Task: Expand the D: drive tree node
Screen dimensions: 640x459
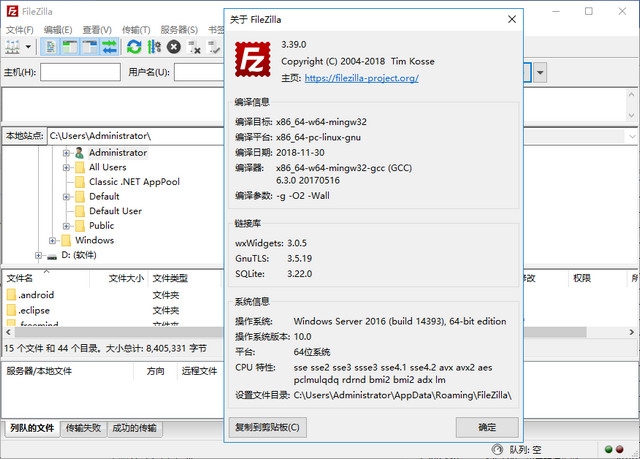Action: [x=38, y=255]
